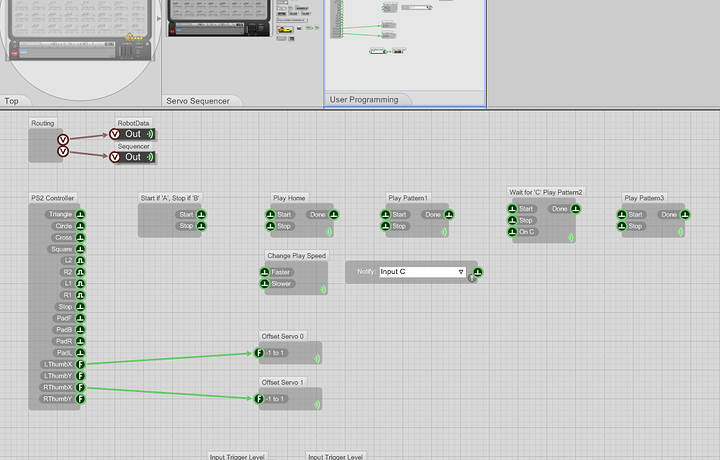Click the Sequencer Out V pin
The height and width of the screenshot is (460, 720).
115,157
